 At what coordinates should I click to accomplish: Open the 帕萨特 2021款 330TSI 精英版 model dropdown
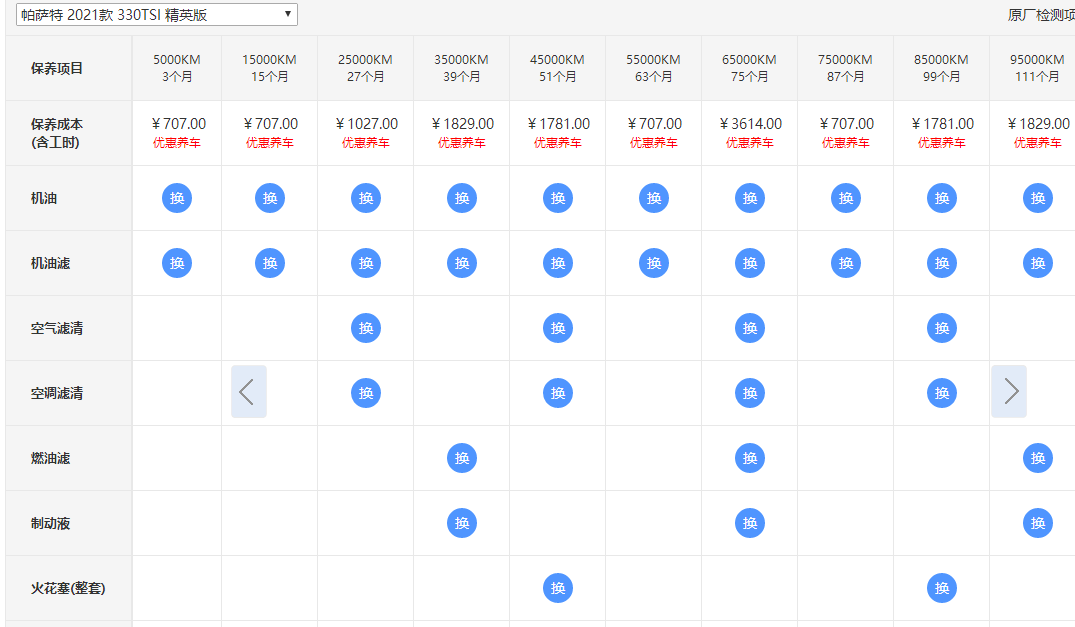click(x=157, y=14)
